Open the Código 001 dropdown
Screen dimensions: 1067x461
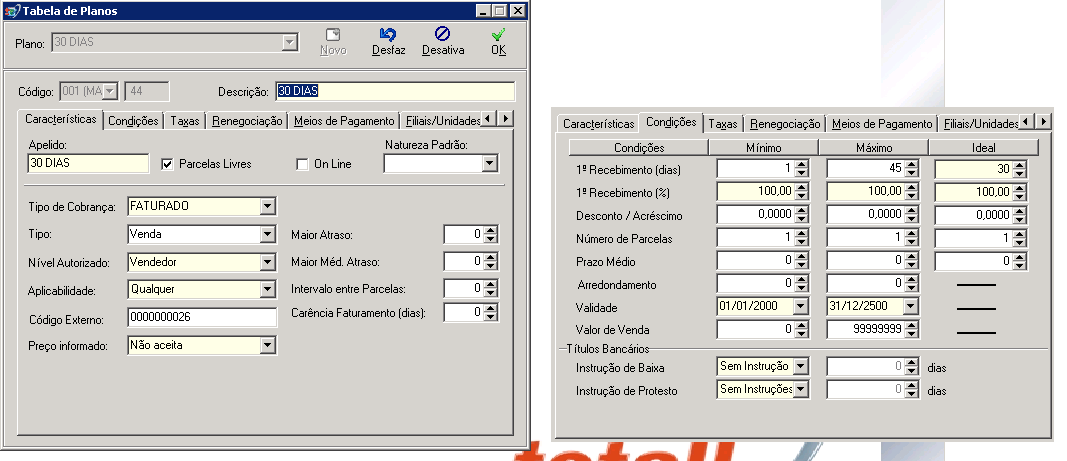coord(110,91)
